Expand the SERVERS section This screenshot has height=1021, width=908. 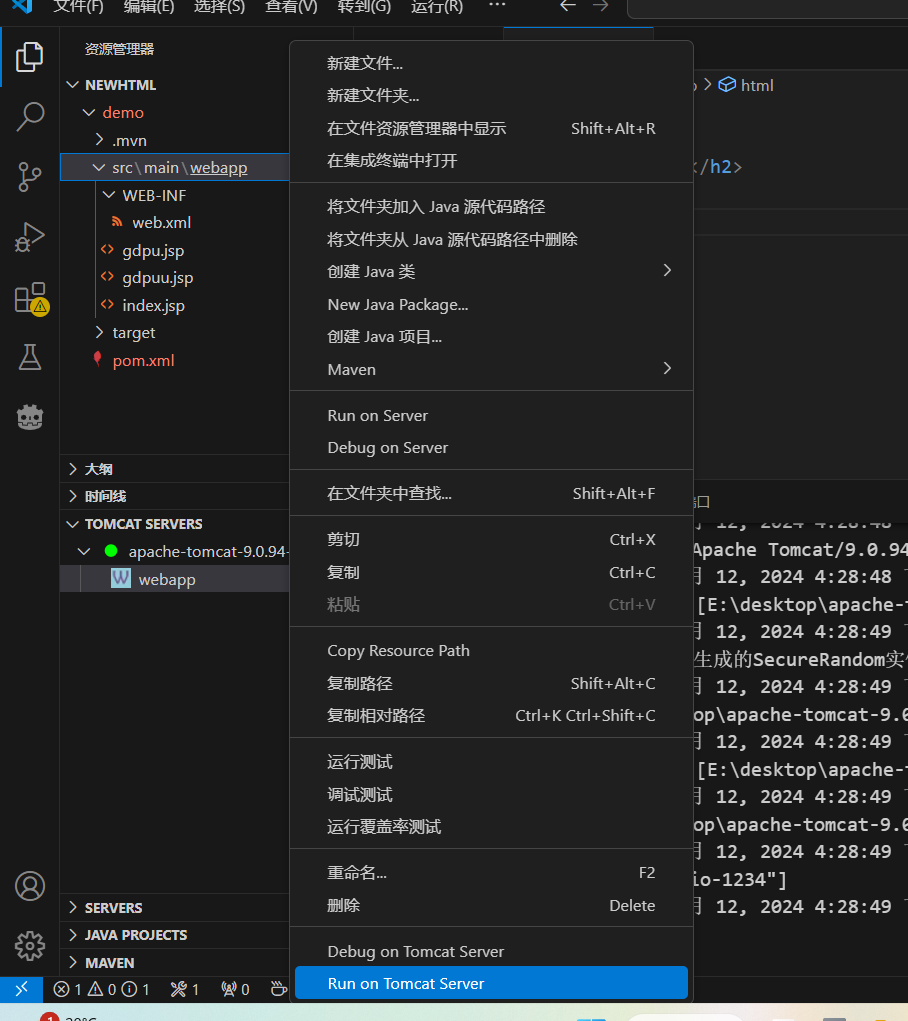[x=73, y=907]
